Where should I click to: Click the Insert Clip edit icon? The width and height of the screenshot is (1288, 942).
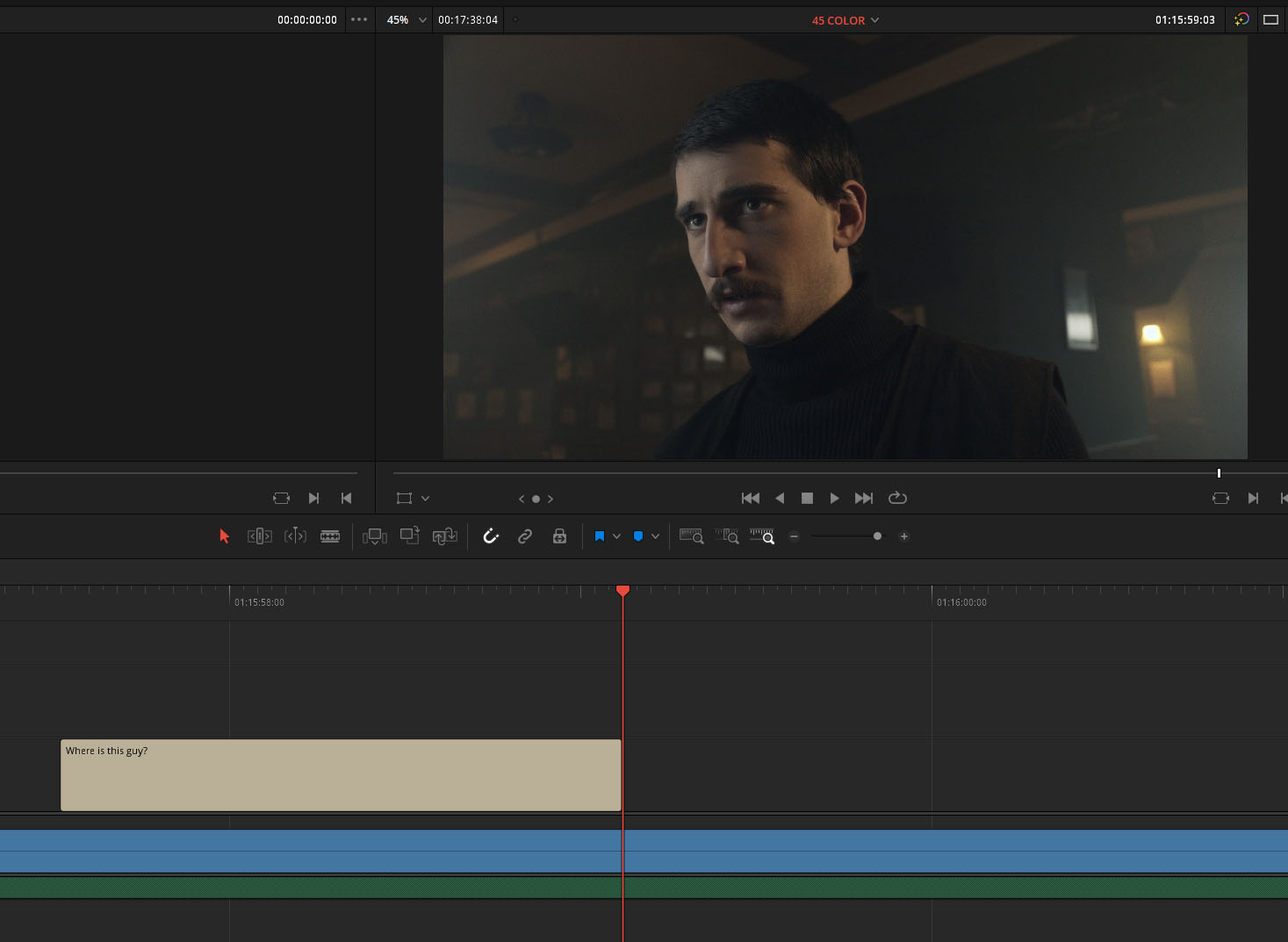click(x=375, y=536)
